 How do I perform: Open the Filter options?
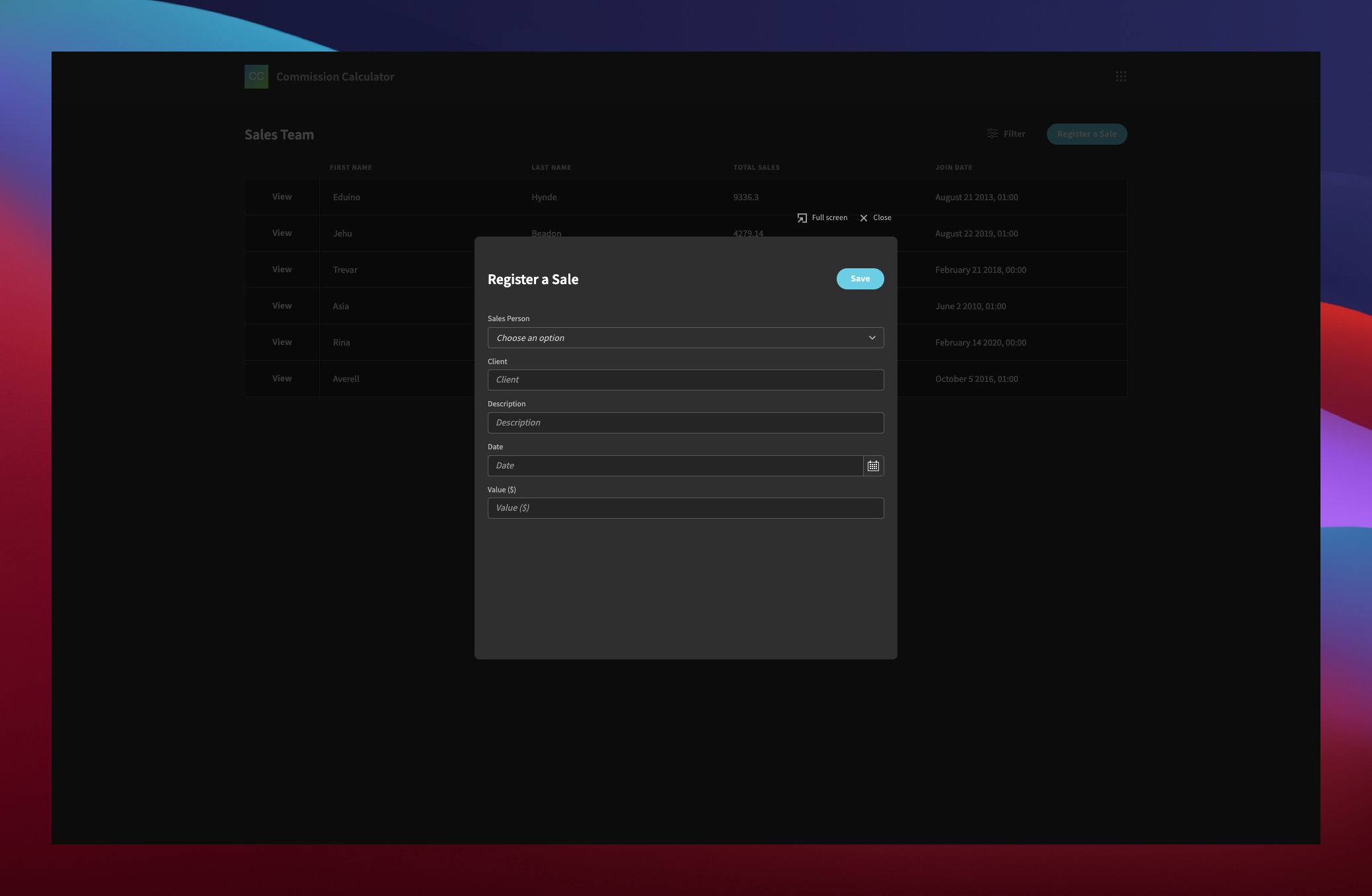(x=1006, y=133)
